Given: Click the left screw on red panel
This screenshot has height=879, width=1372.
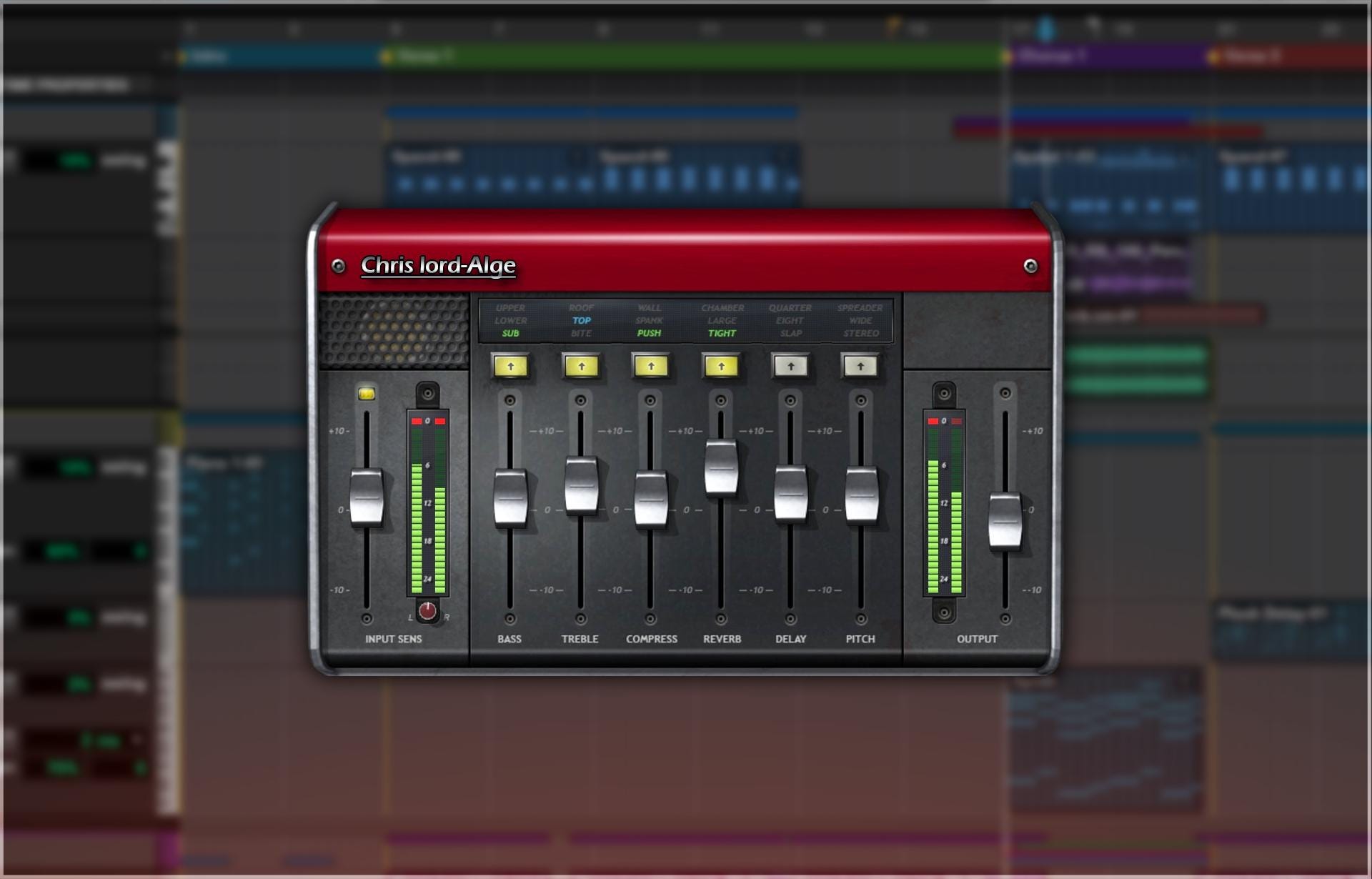Looking at the screenshot, I should [x=339, y=266].
